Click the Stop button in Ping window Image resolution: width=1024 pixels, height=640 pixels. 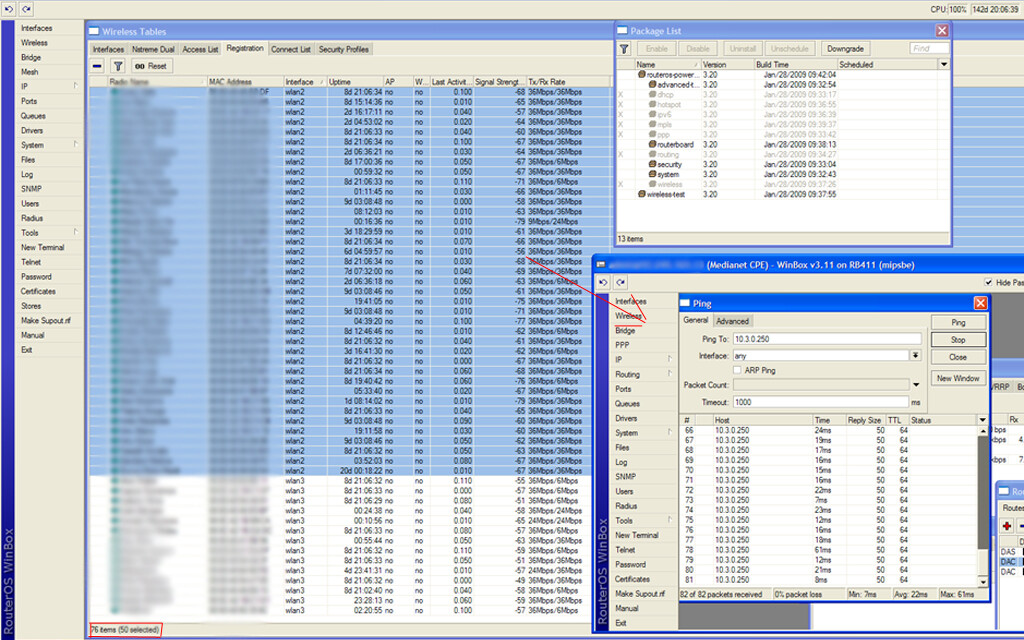(958, 340)
